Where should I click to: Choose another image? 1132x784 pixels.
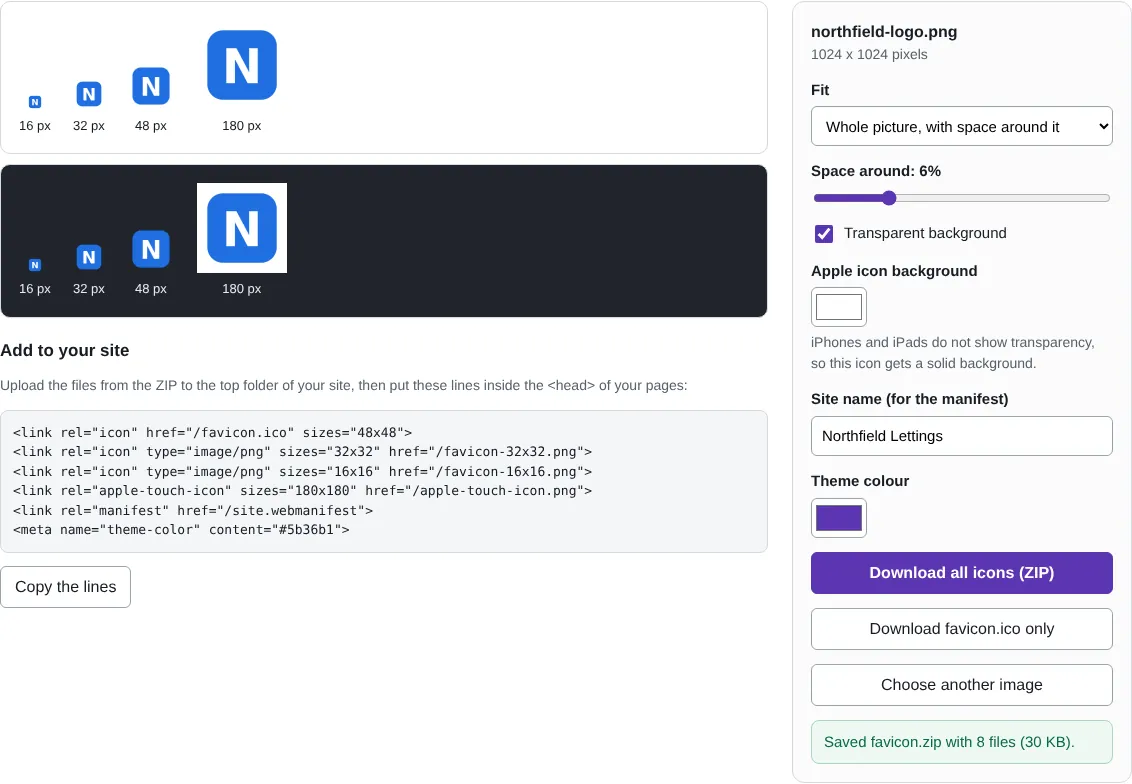pos(962,684)
